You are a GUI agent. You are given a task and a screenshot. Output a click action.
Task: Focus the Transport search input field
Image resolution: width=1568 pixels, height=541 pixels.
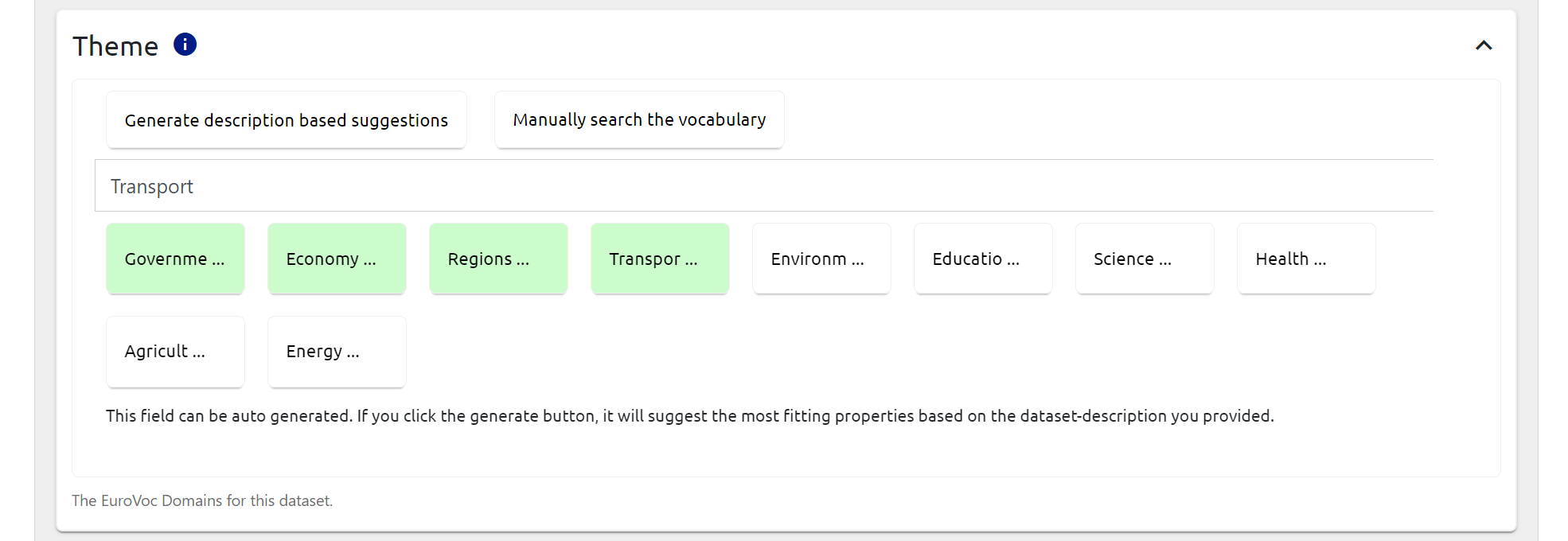pyautogui.click(x=764, y=186)
